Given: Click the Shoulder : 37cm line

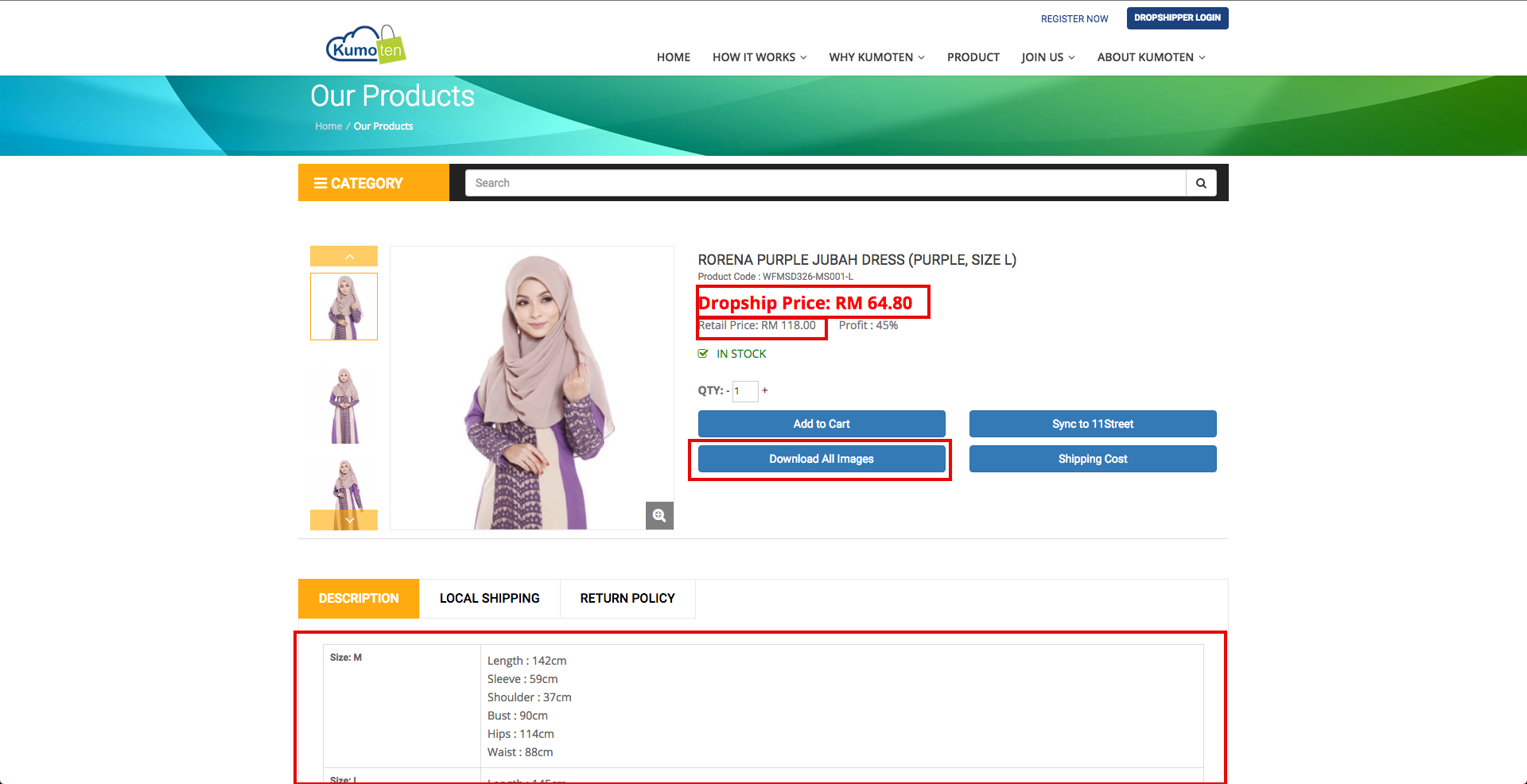Looking at the screenshot, I should pos(530,697).
